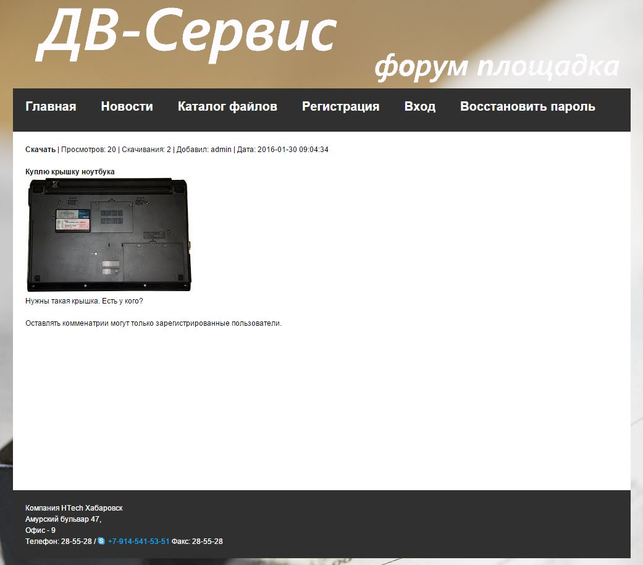The image size is (643, 565).
Task: Click the date 2016-01-30 09:04:34
Action: click(x=293, y=150)
